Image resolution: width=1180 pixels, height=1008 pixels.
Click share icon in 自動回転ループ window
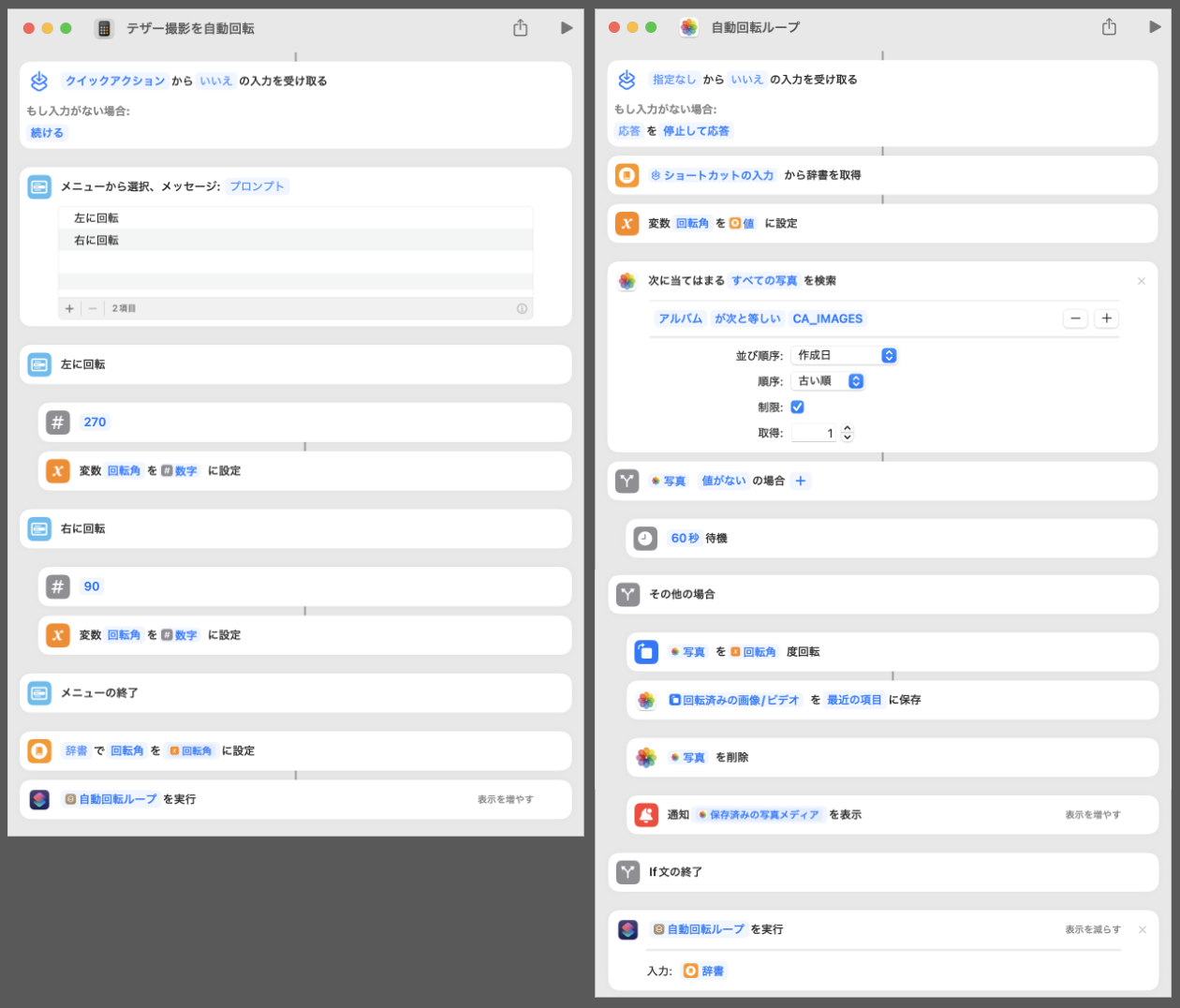(x=1109, y=27)
